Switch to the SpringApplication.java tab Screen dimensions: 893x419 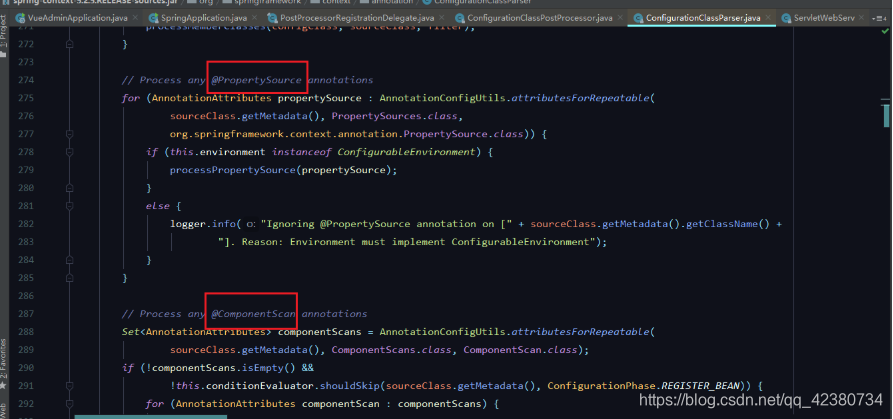(x=203, y=18)
